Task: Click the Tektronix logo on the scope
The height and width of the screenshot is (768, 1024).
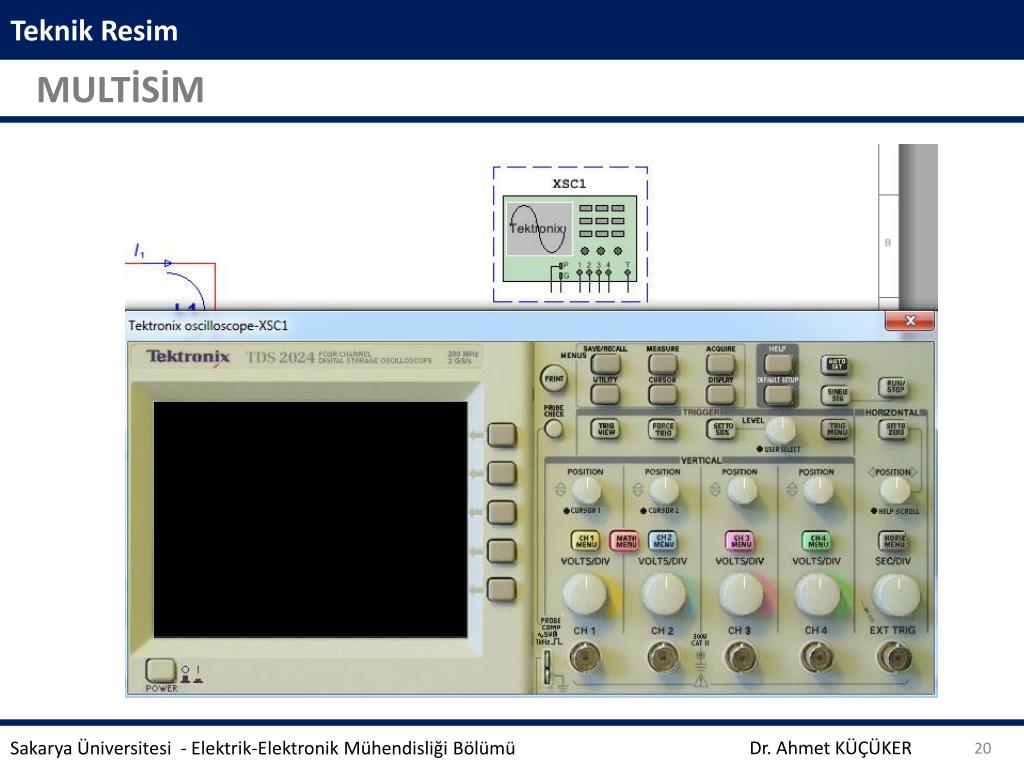Action: pyautogui.click(x=188, y=357)
